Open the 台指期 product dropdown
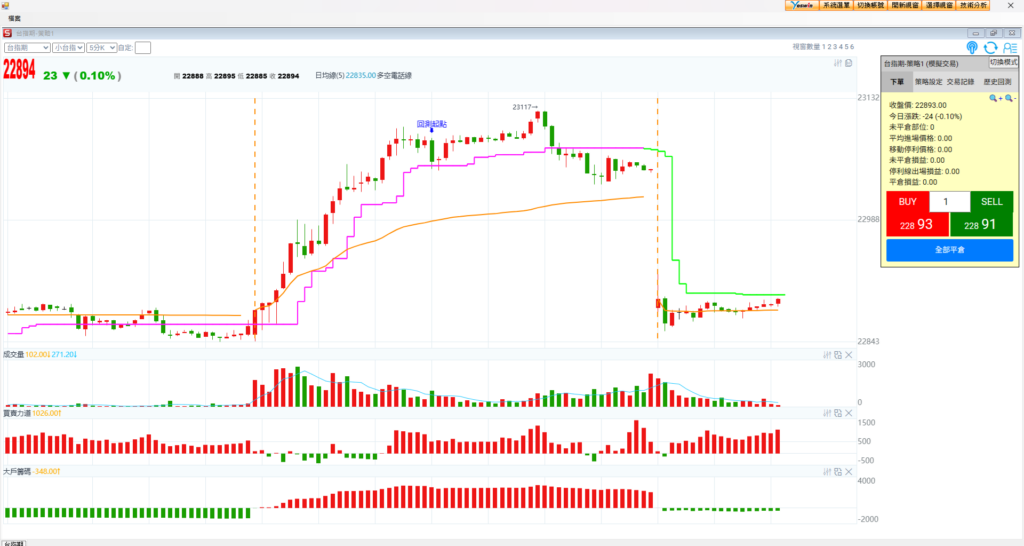Screen dimensions: 1024x546 tap(27, 48)
